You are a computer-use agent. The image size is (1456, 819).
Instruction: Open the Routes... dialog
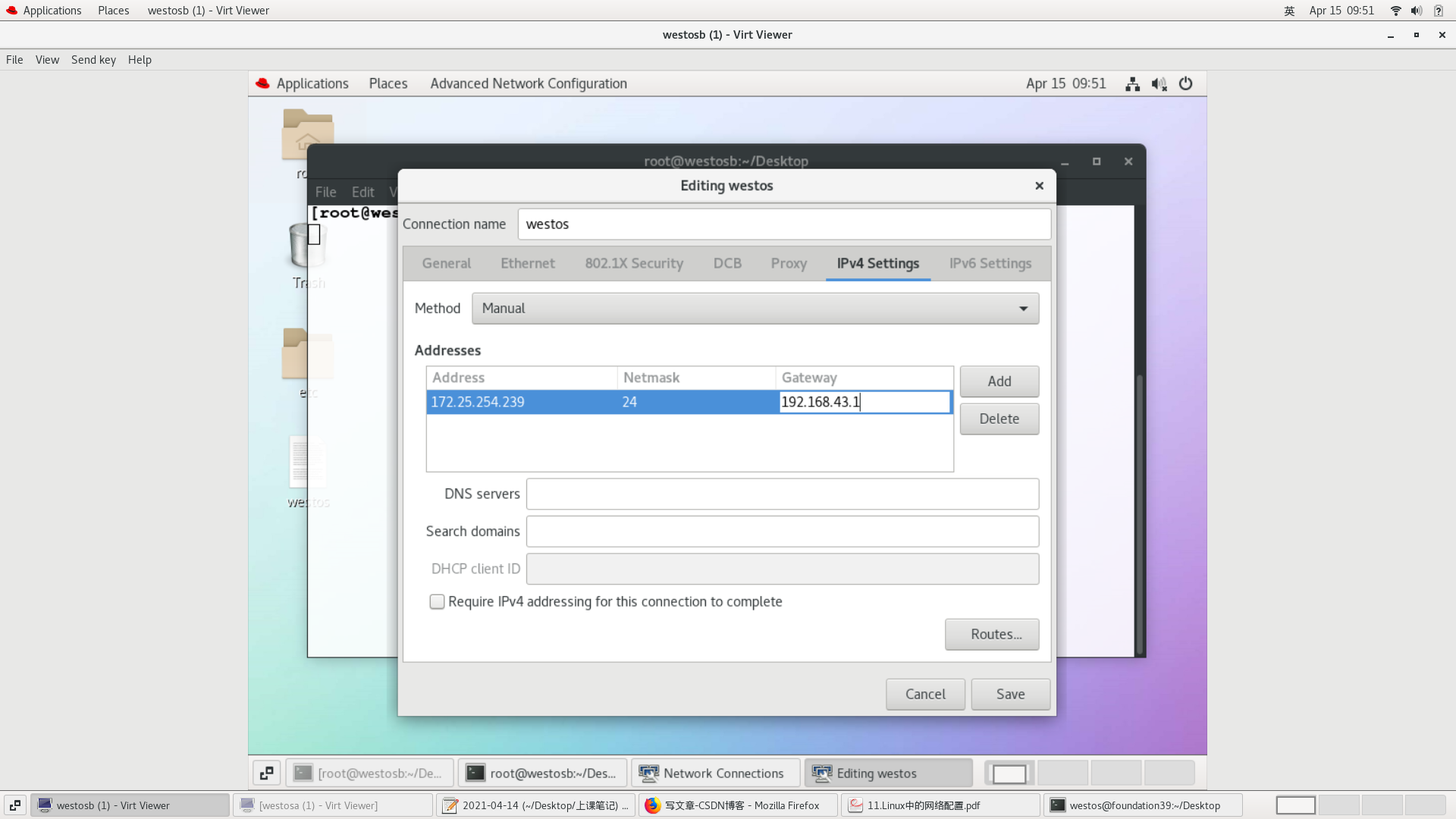[x=992, y=634]
